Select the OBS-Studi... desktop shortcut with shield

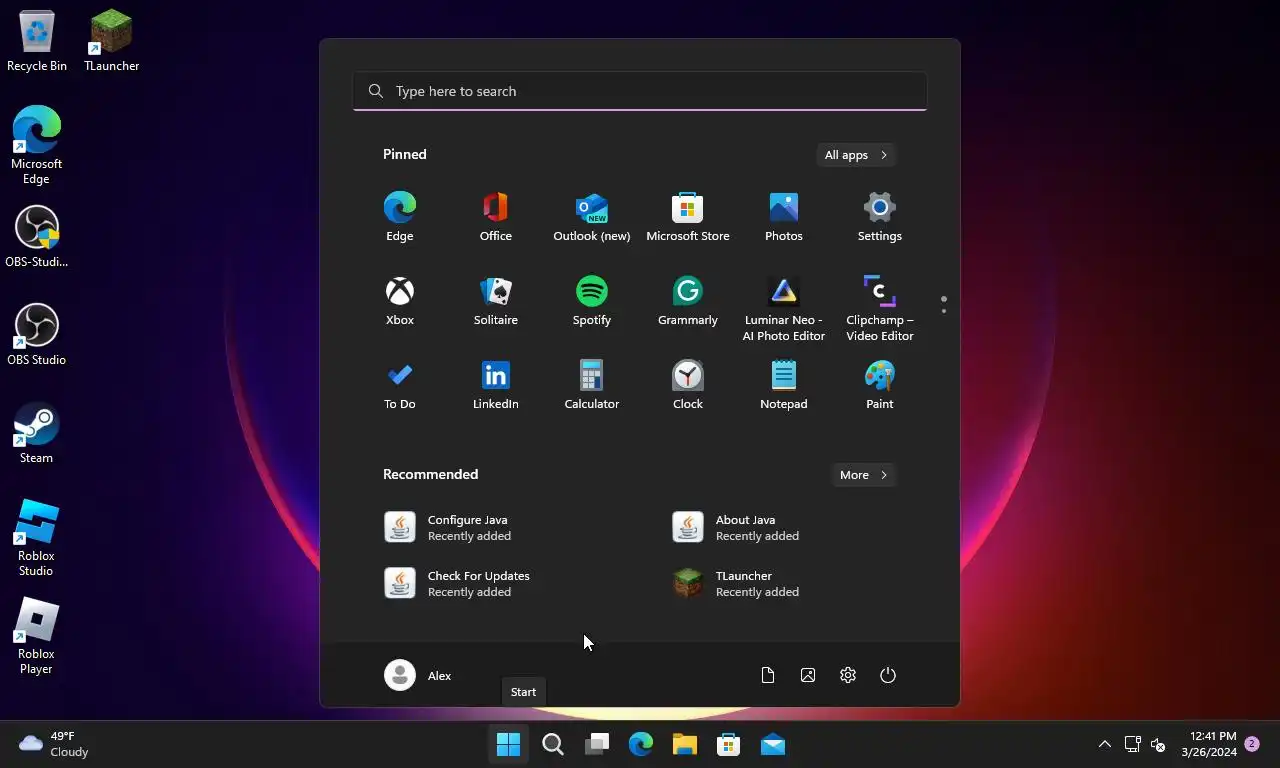[x=36, y=237]
